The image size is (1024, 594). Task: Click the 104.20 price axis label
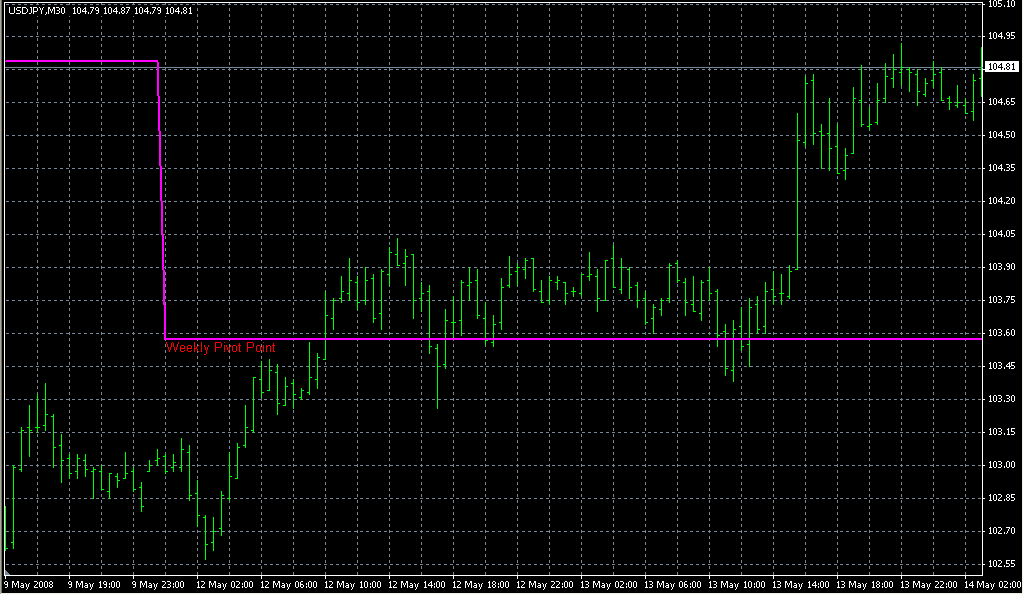point(1001,201)
